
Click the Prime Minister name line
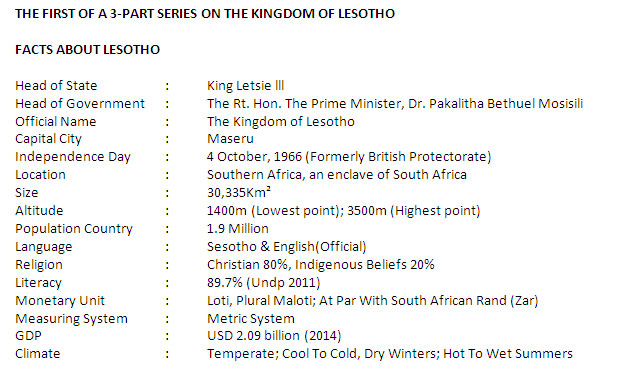click(x=395, y=104)
